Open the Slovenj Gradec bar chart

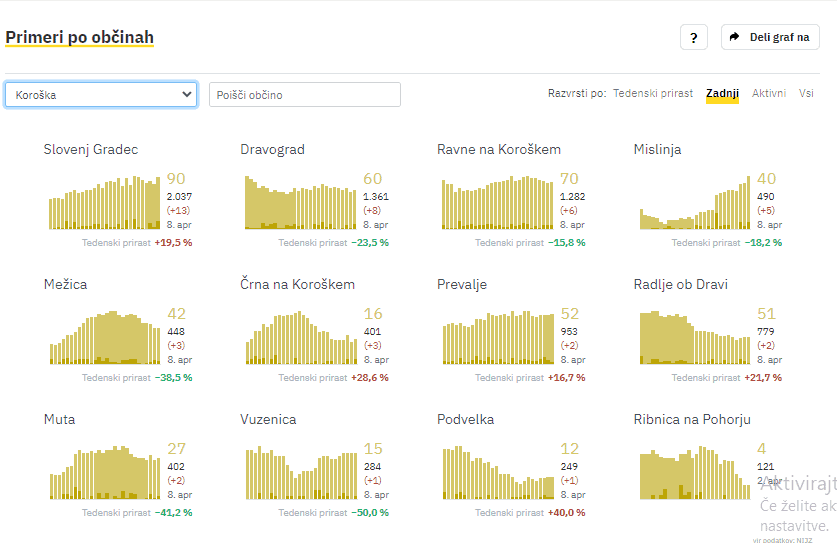104,203
